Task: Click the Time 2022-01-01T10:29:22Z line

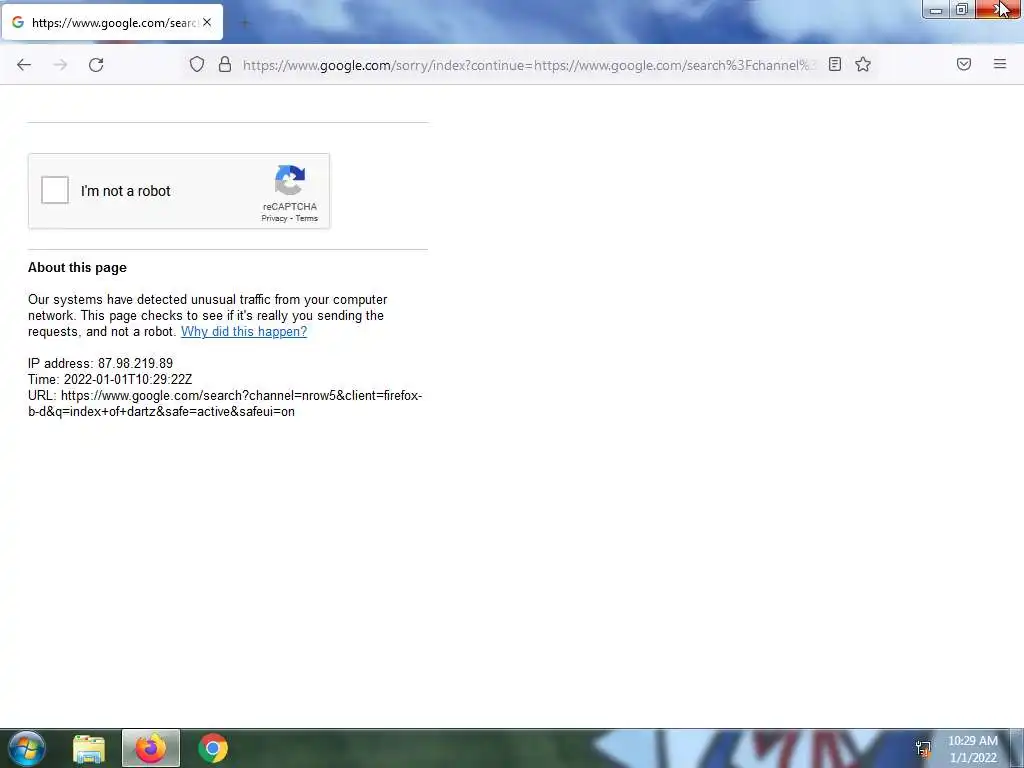Action: [x=110, y=379]
